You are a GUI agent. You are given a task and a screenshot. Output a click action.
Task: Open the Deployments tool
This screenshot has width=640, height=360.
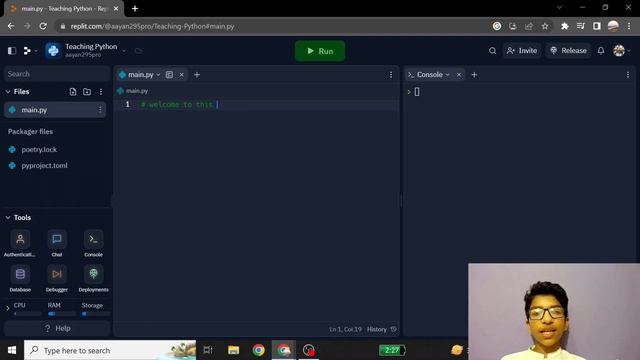pos(93,279)
